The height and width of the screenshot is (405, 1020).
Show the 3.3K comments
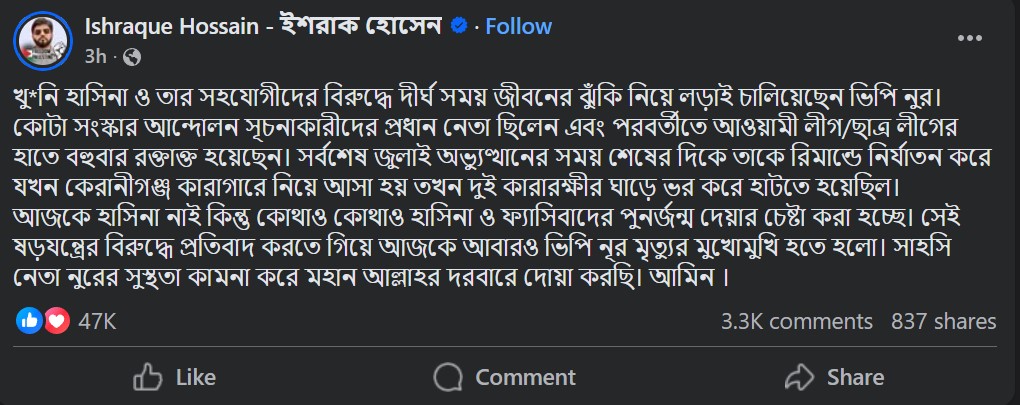click(x=797, y=322)
